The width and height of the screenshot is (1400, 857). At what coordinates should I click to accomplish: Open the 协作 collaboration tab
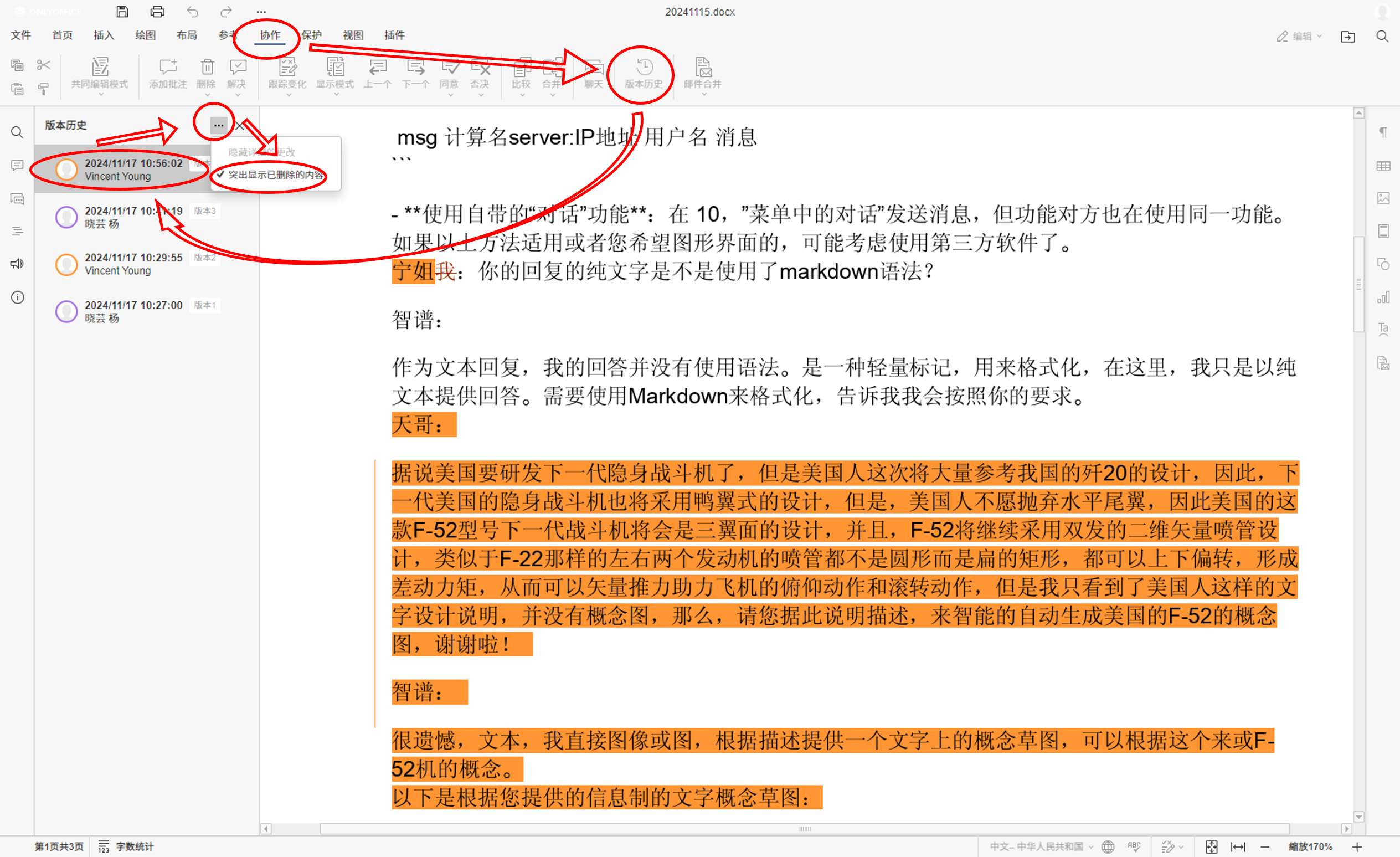[x=270, y=35]
